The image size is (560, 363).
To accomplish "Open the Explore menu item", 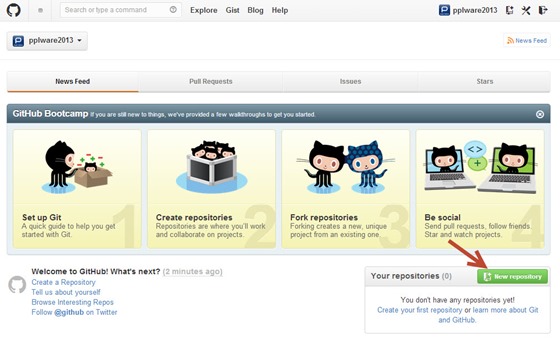I will pos(204,10).
